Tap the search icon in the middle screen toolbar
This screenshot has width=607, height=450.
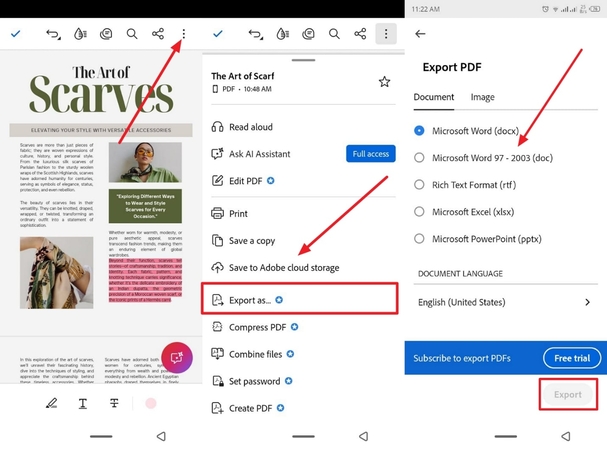coord(334,34)
